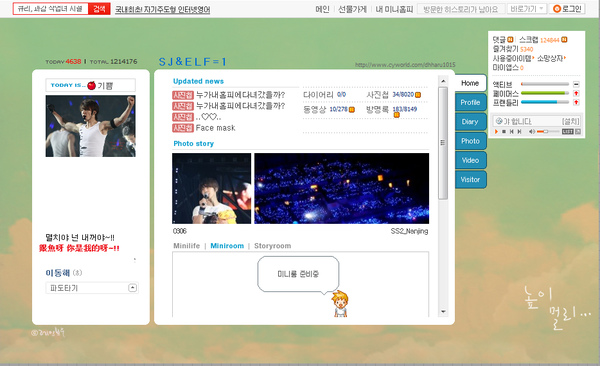Viewport: 600px width, 366px height.
Task: Click new badge after 사진첩 34/8020
Action: [418, 95]
